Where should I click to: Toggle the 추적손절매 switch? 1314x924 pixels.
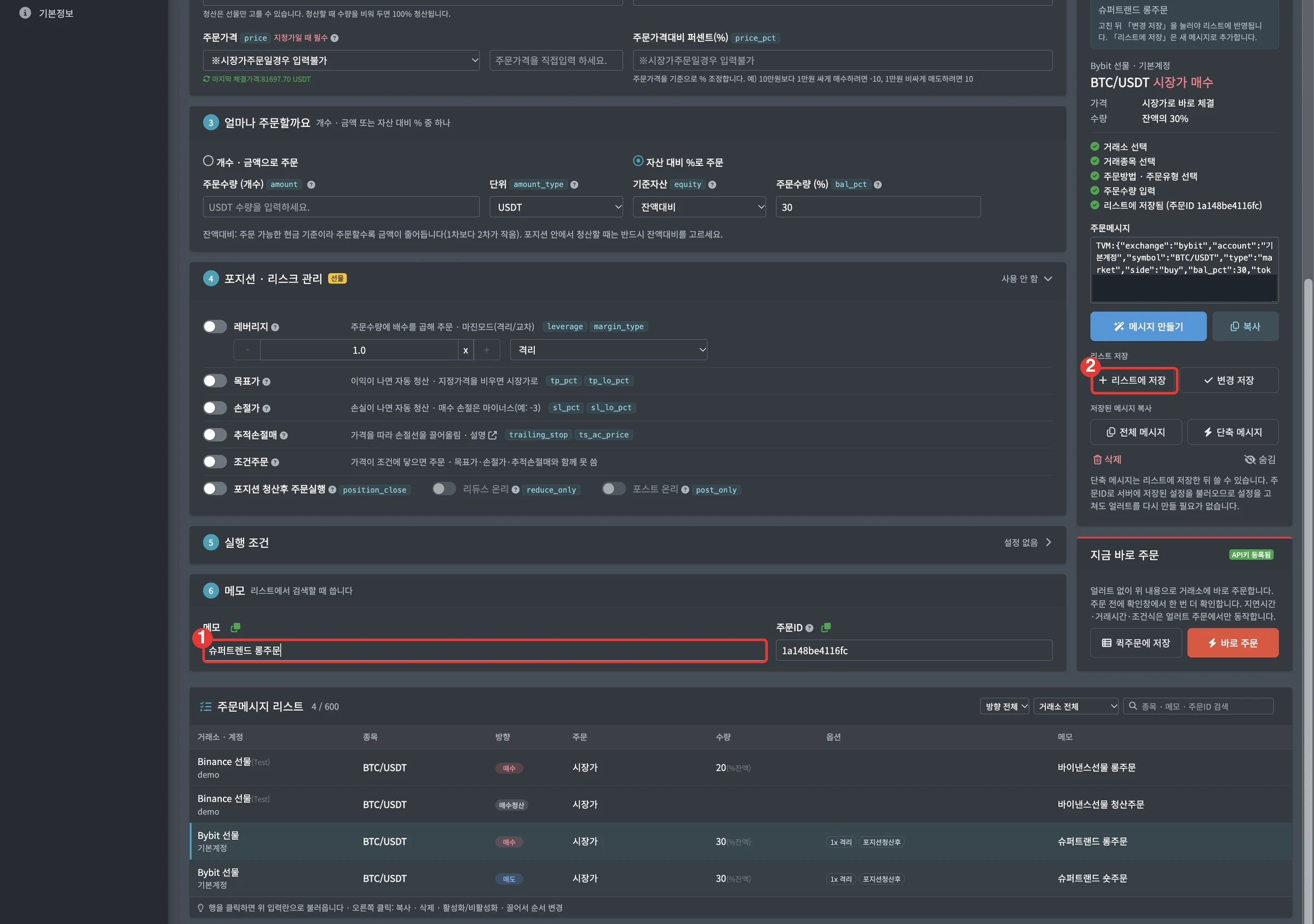[215, 435]
